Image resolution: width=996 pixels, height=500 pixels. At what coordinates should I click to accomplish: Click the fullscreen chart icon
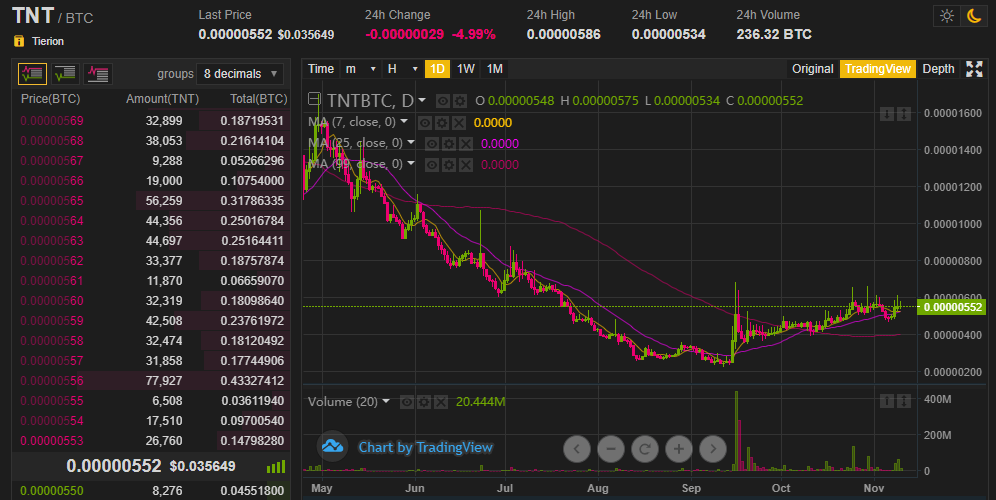(x=974, y=69)
